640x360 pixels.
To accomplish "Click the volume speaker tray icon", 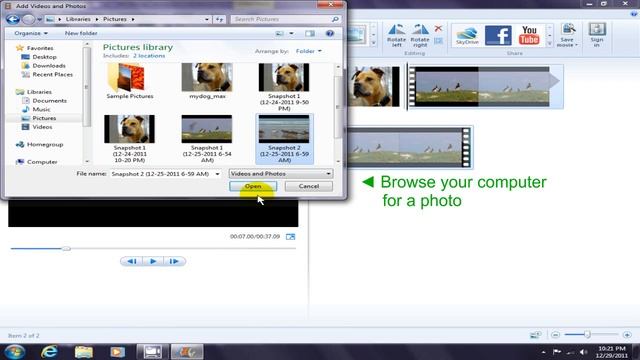I will click(x=583, y=352).
